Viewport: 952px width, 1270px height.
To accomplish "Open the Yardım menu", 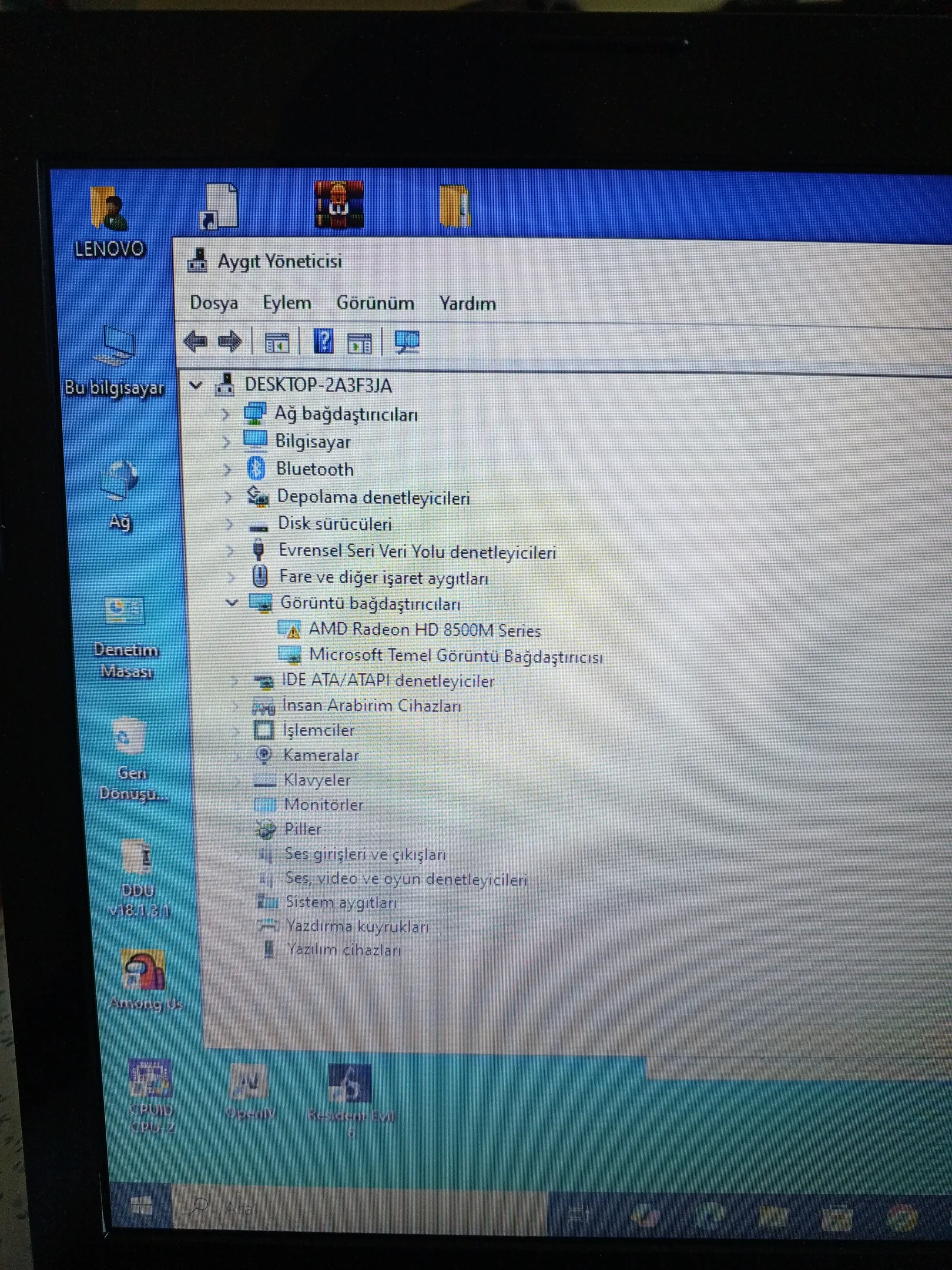I will coord(468,303).
